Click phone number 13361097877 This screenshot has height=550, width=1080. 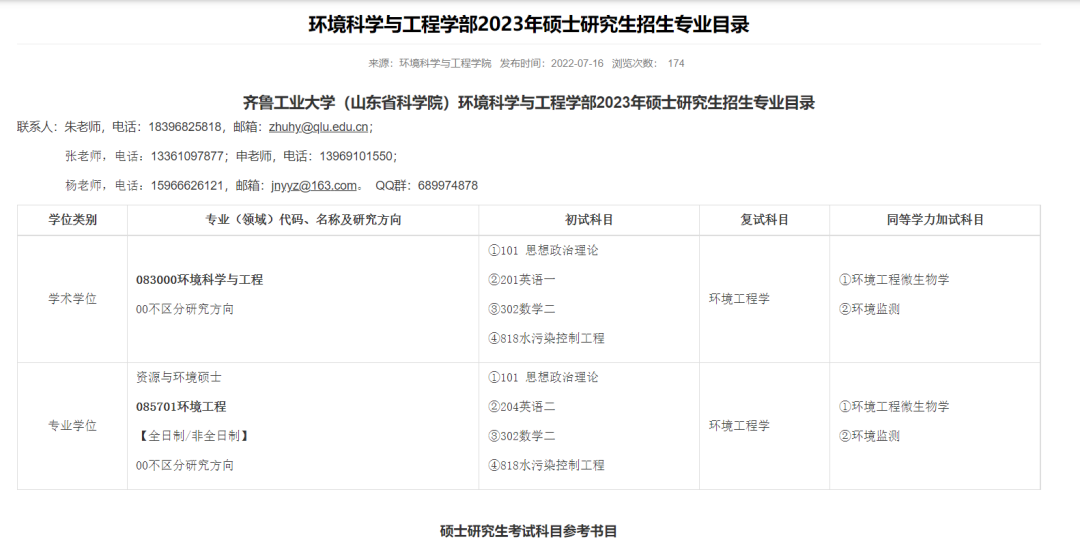click(187, 156)
